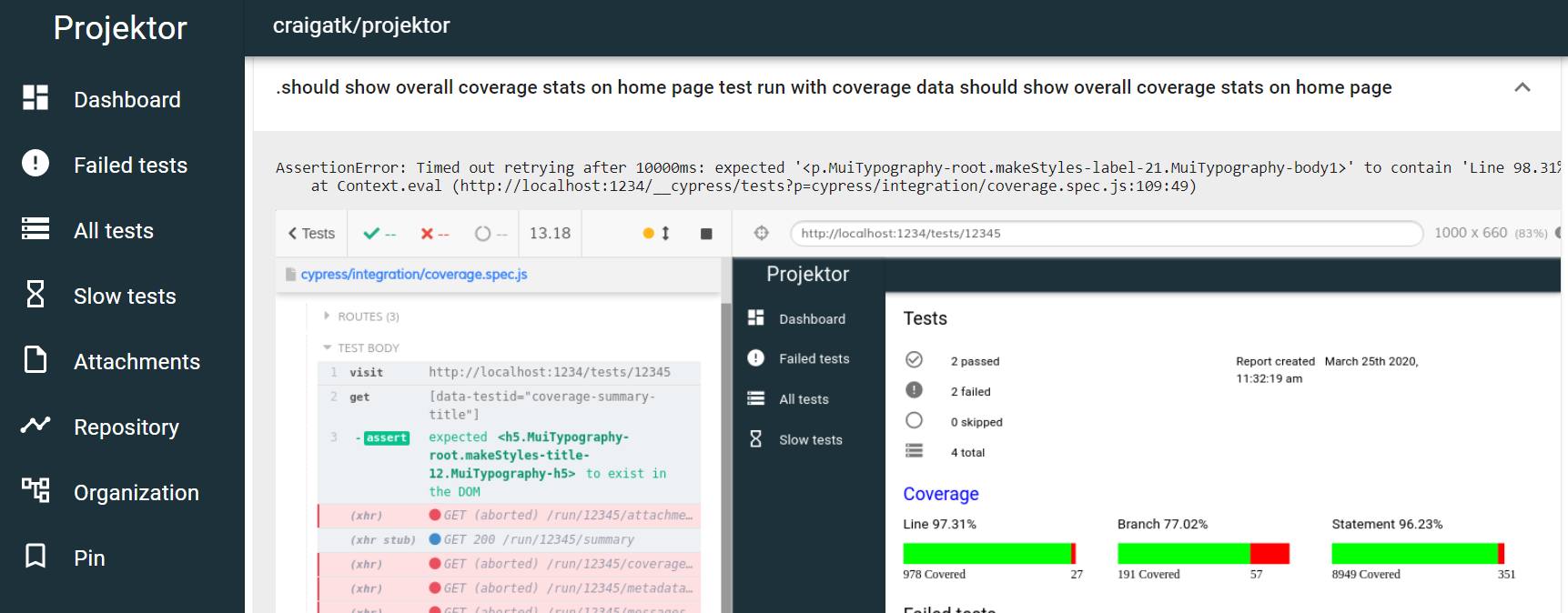
Task: Click the aborted coverage xhr row
Action: tap(509, 565)
